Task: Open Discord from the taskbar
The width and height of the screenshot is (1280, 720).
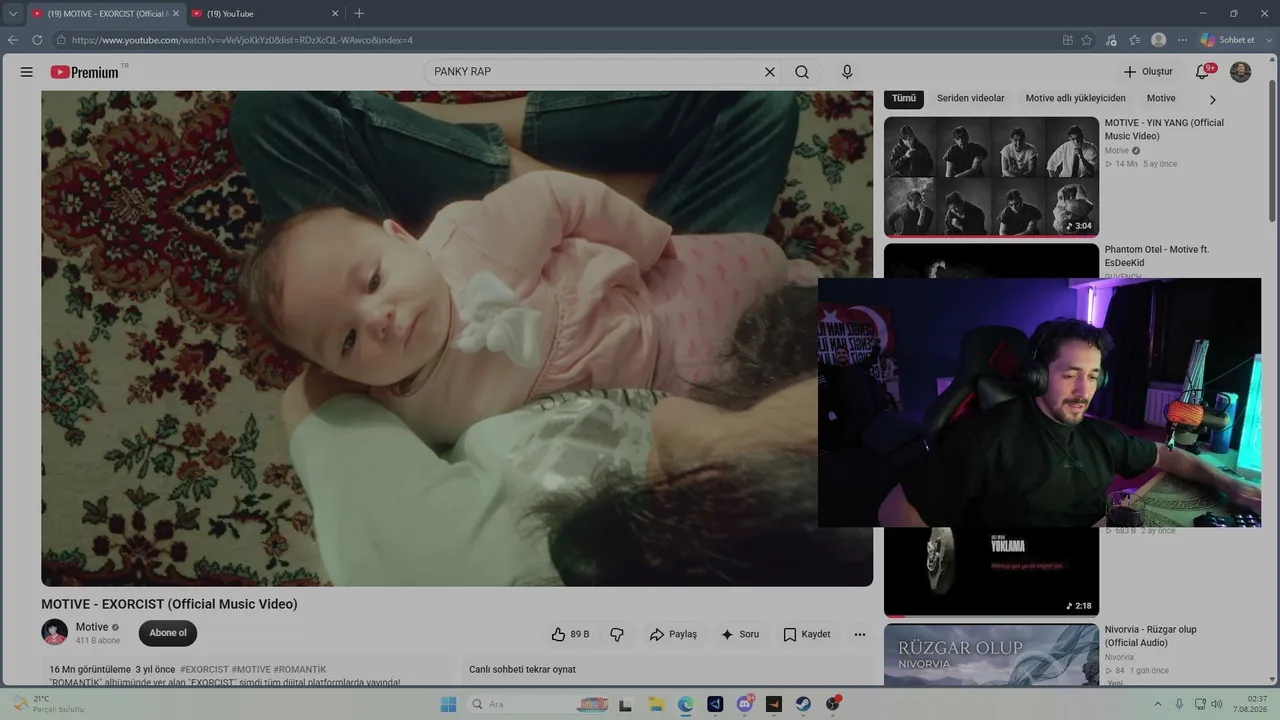Action: pyautogui.click(x=744, y=704)
